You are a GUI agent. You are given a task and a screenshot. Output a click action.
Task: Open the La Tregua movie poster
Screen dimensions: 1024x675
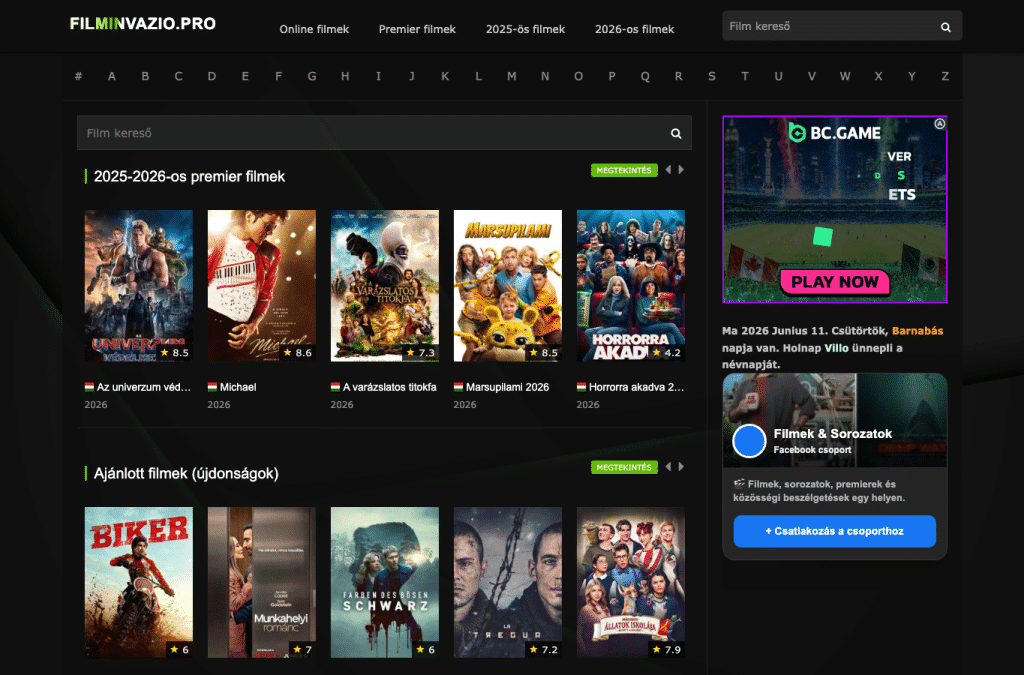click(507, 582)
